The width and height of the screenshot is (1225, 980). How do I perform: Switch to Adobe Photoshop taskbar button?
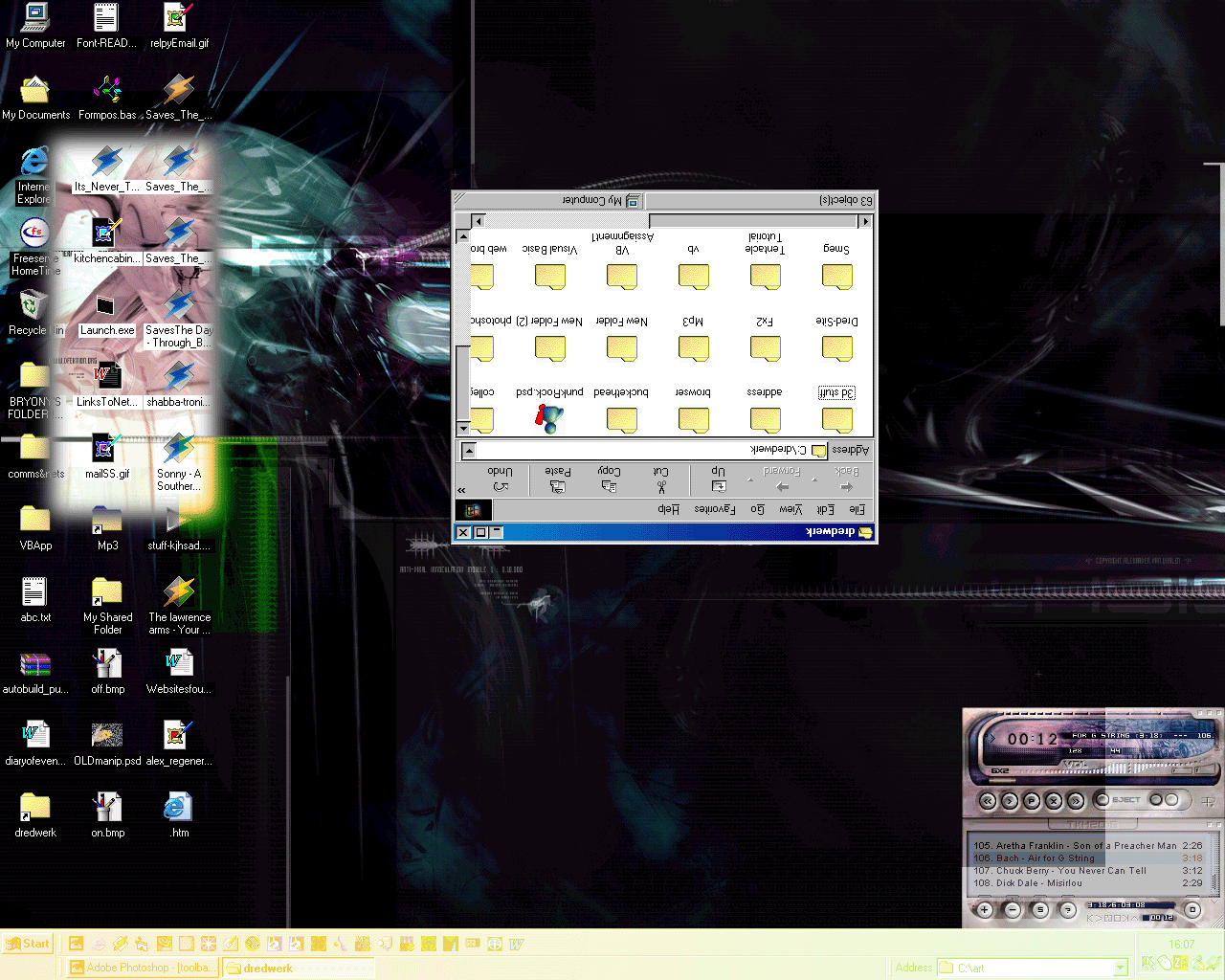[141, 968]
